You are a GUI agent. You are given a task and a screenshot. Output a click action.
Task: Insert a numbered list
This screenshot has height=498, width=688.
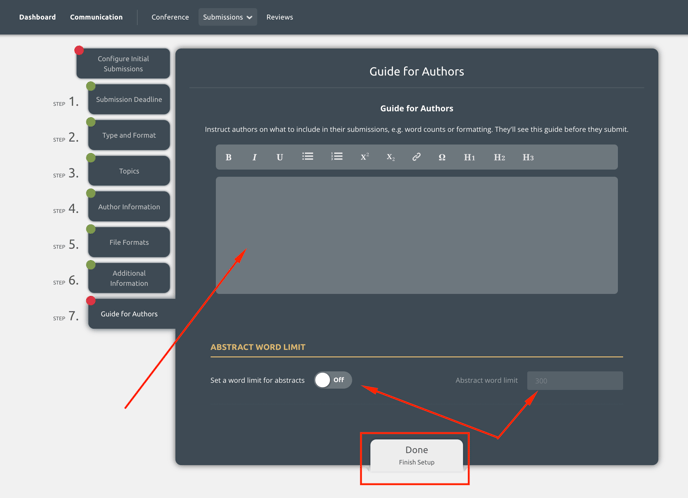click(337, 157)
